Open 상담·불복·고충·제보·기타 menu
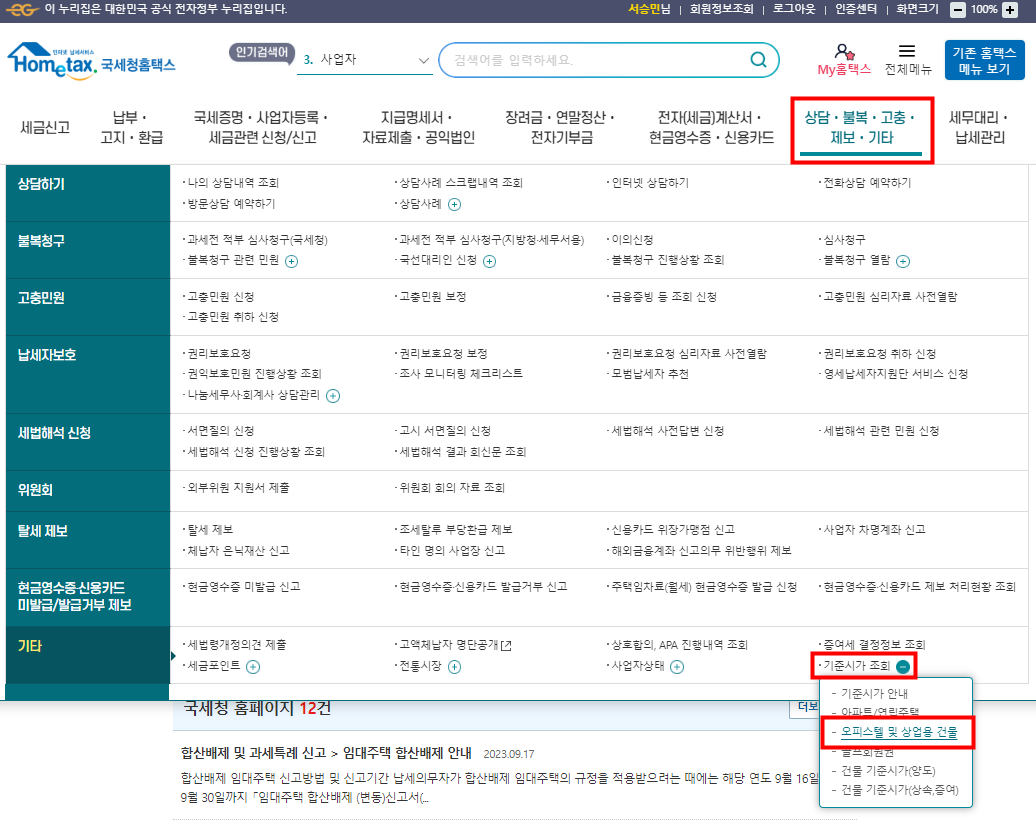 pos(861,127)
